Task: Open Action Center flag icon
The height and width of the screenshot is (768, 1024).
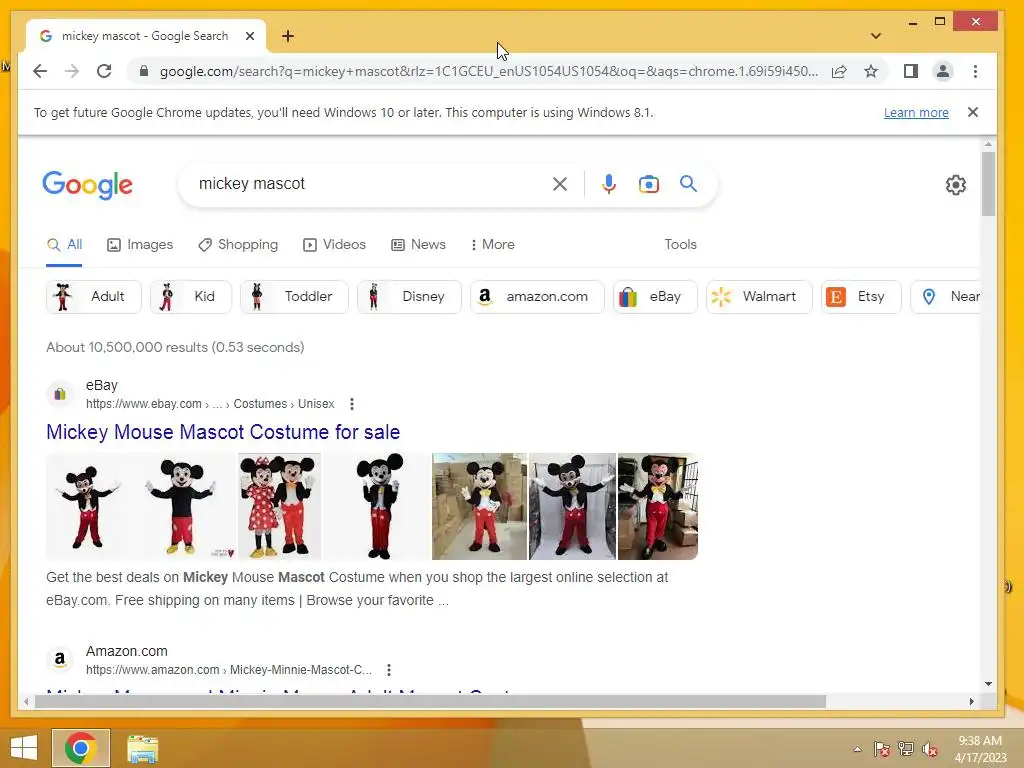Action: (x=882, y=749)
